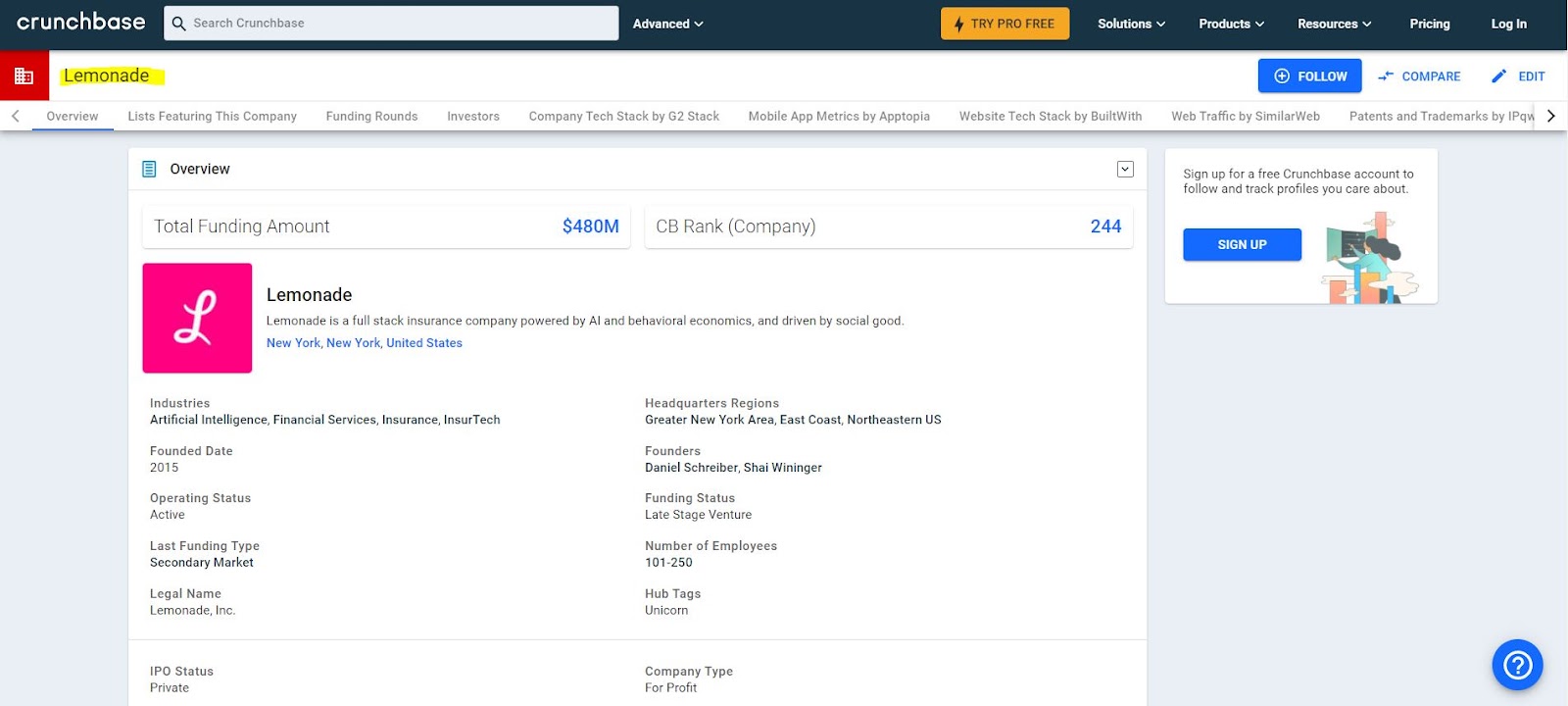
Task: Click the For Profit company type
Action: click(671, 687)
